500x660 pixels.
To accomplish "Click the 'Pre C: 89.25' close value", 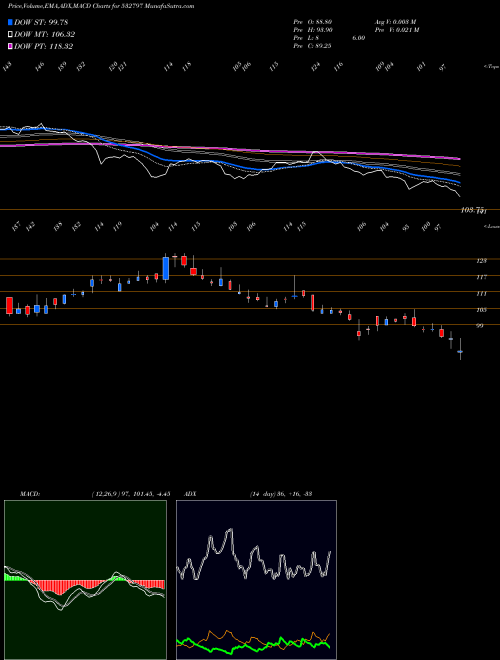I will (x=313, y=46).
